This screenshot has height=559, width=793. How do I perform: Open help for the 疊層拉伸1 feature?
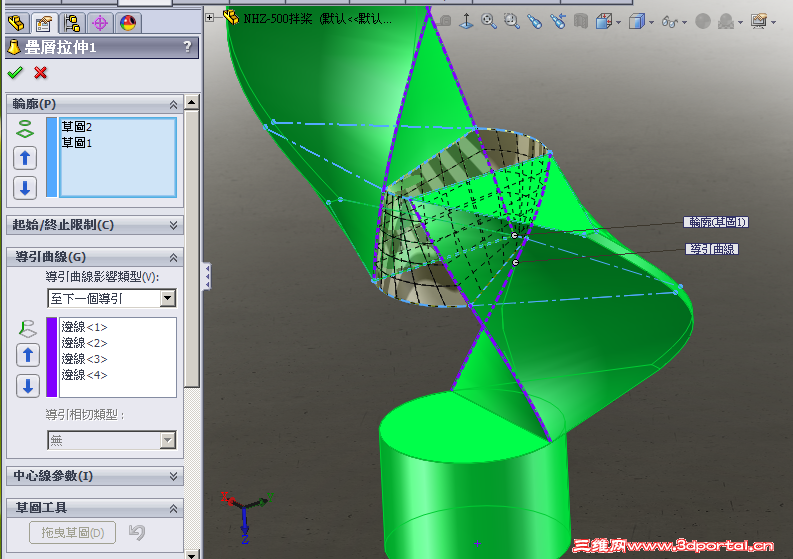coord(187,47)
